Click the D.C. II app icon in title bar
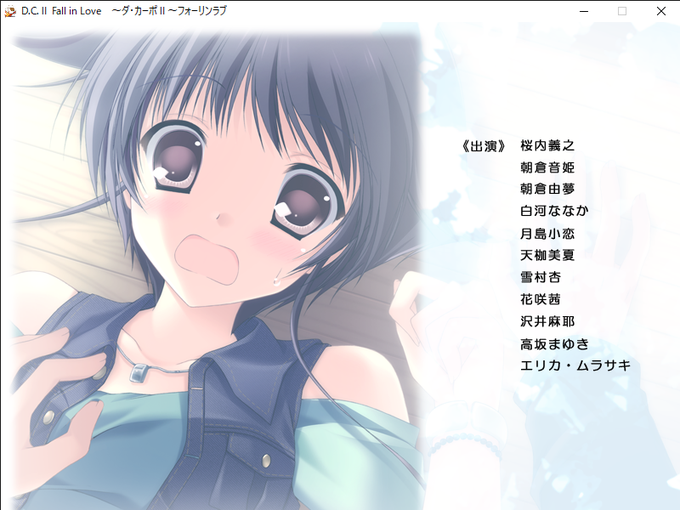This screenshot has width=680, height=510. (10, 11)
